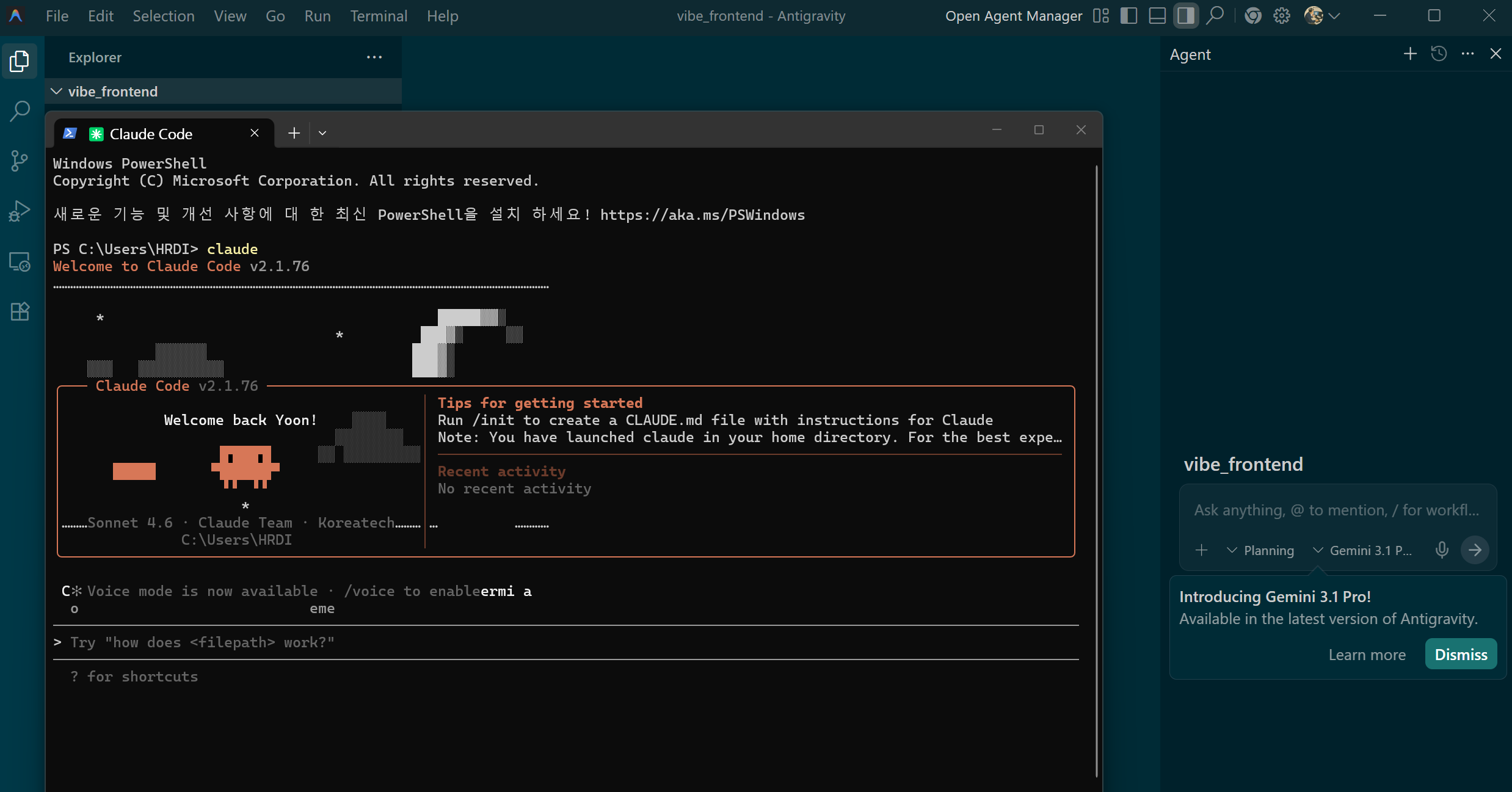The width and height of the screenshot is (1512, 792).
Task: Toggle the primary side bar
Action: tap(1129, 16)
